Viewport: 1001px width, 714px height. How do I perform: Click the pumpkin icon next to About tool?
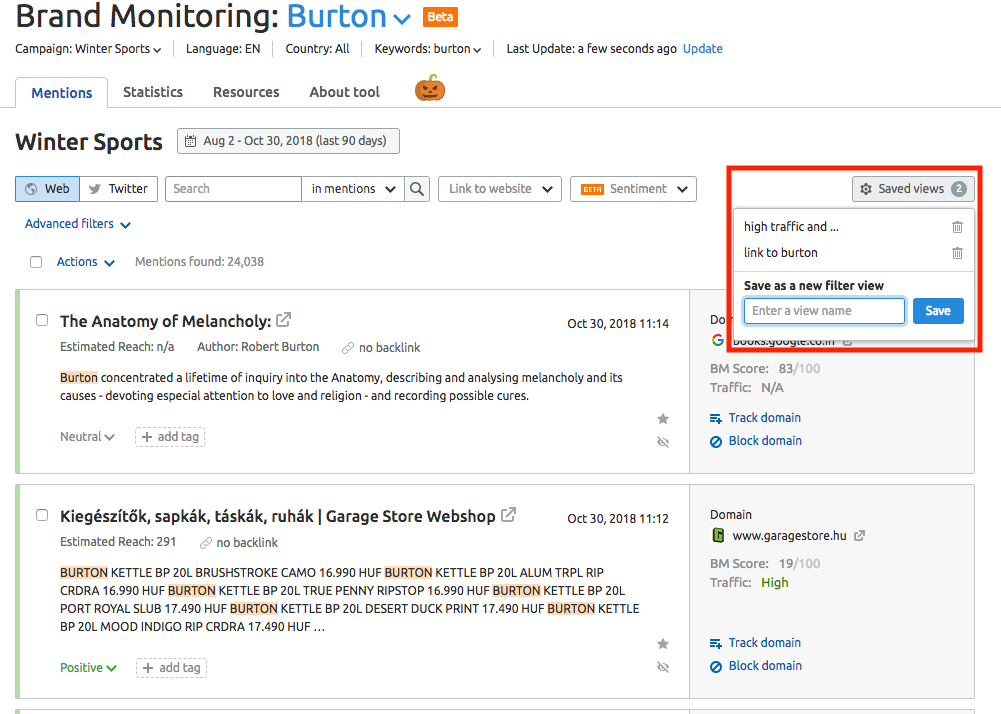click(430, 88)
